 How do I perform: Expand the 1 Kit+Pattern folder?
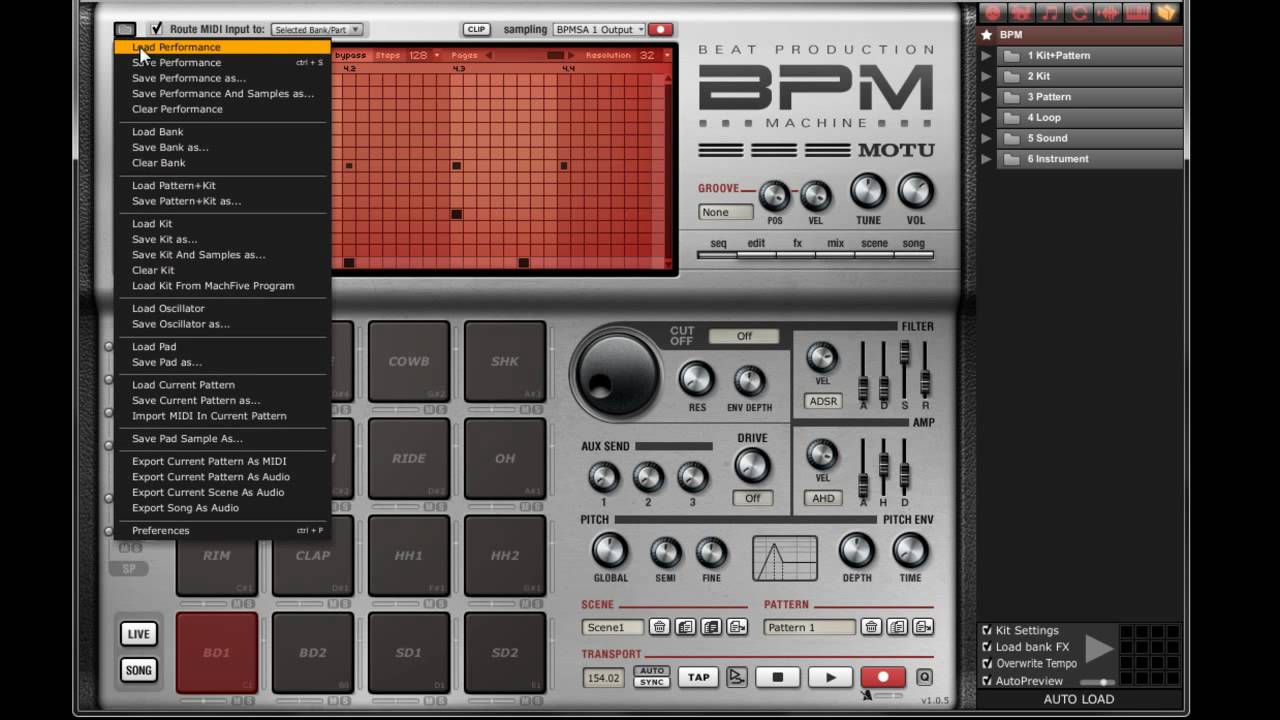pos(987,55)
